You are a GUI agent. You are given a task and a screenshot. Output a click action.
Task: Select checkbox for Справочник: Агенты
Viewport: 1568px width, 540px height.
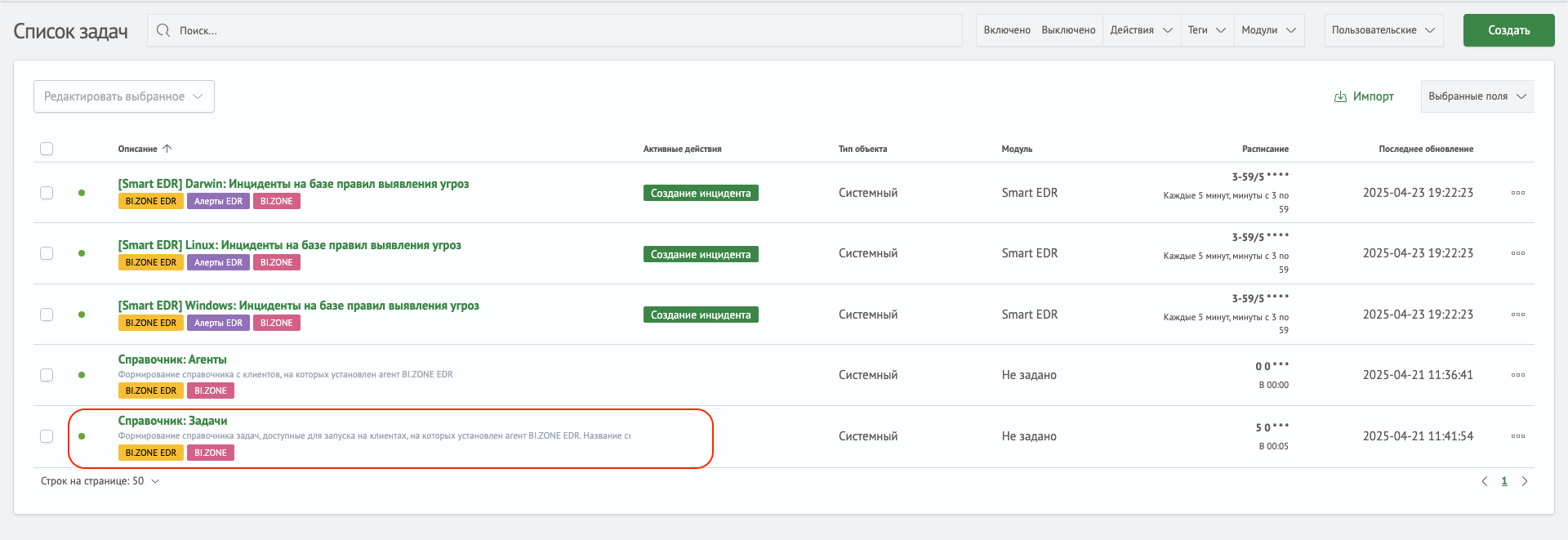click(47, 375)
